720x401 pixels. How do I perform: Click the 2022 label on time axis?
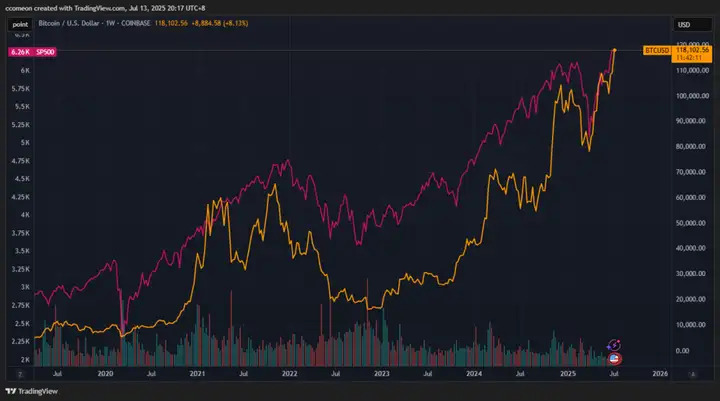click(289, 374)
